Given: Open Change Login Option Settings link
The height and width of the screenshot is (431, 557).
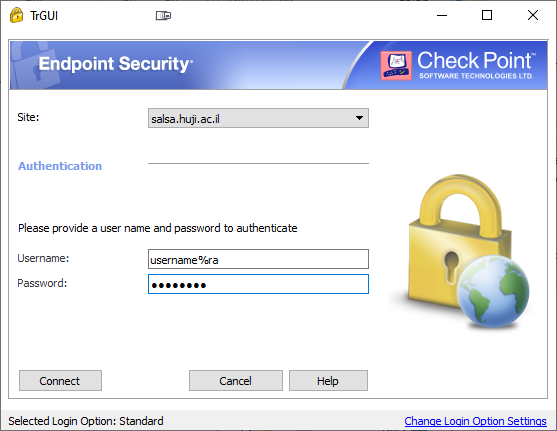Looking at the screenshot, I should click(475, 421).
